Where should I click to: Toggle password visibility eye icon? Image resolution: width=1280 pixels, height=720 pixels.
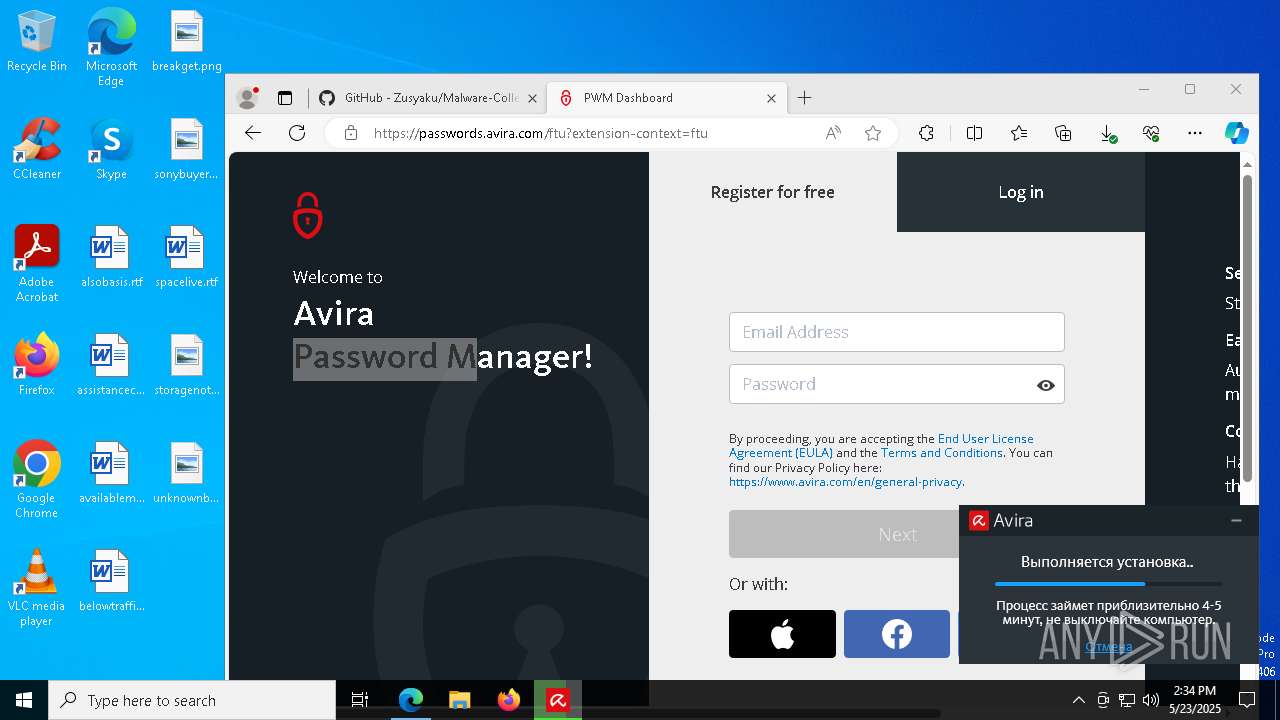coord(1046,385)
